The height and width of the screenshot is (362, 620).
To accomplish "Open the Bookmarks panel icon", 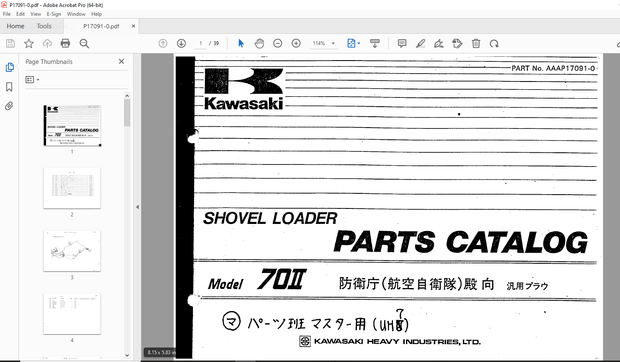I will pyautogui.click(x=9, y=87).
